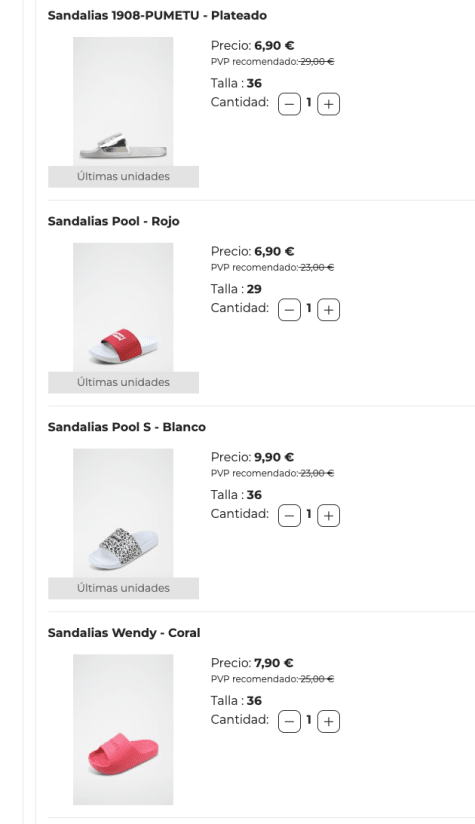Click Últimas unidades label under leopard sandal
475x824 pixels.
[123, 588]
